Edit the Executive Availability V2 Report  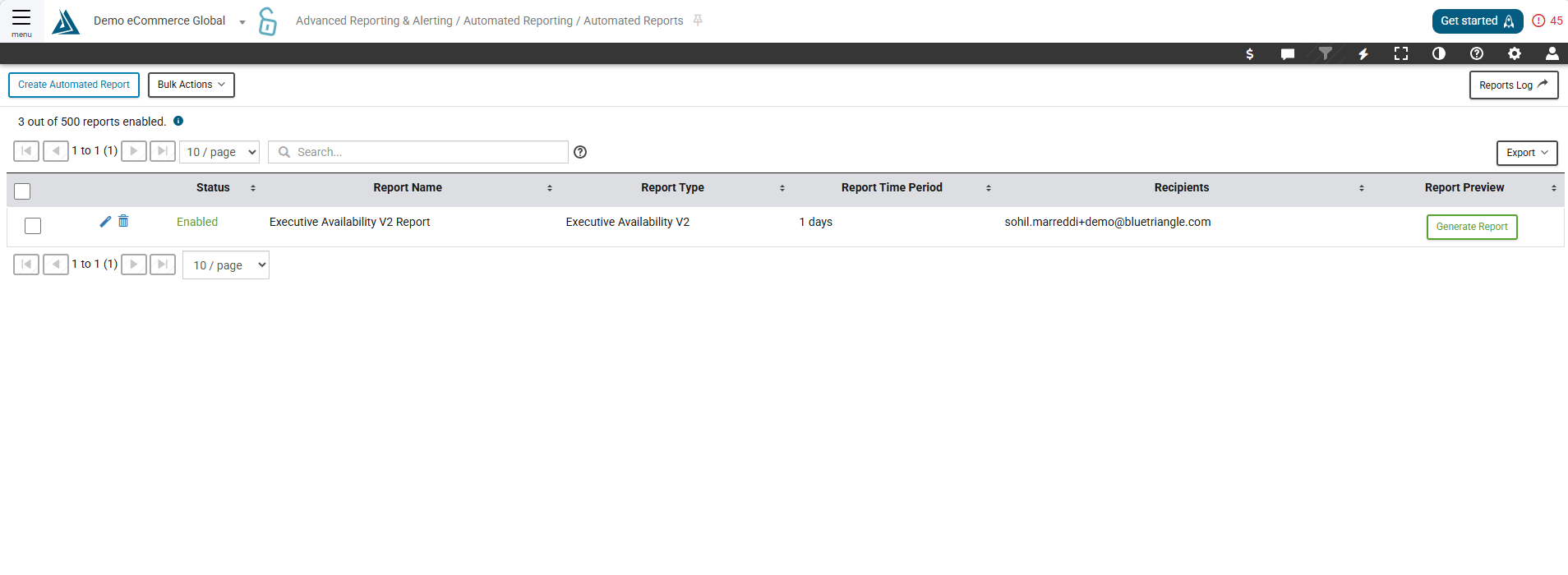click(x=105, y=221)
